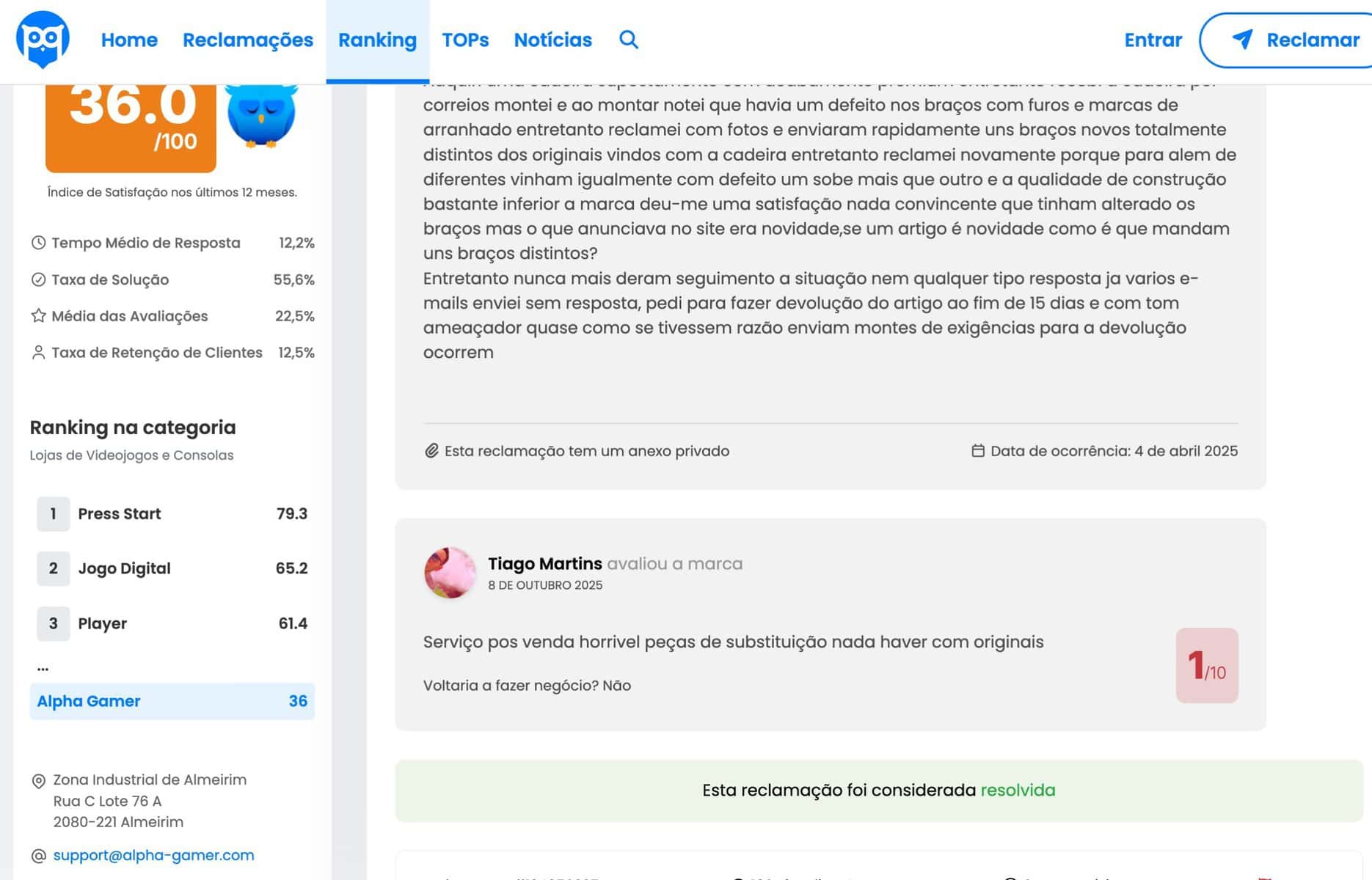Click the paperclip attachment icon
1372x880 pixels.
(x=431, y=451)
